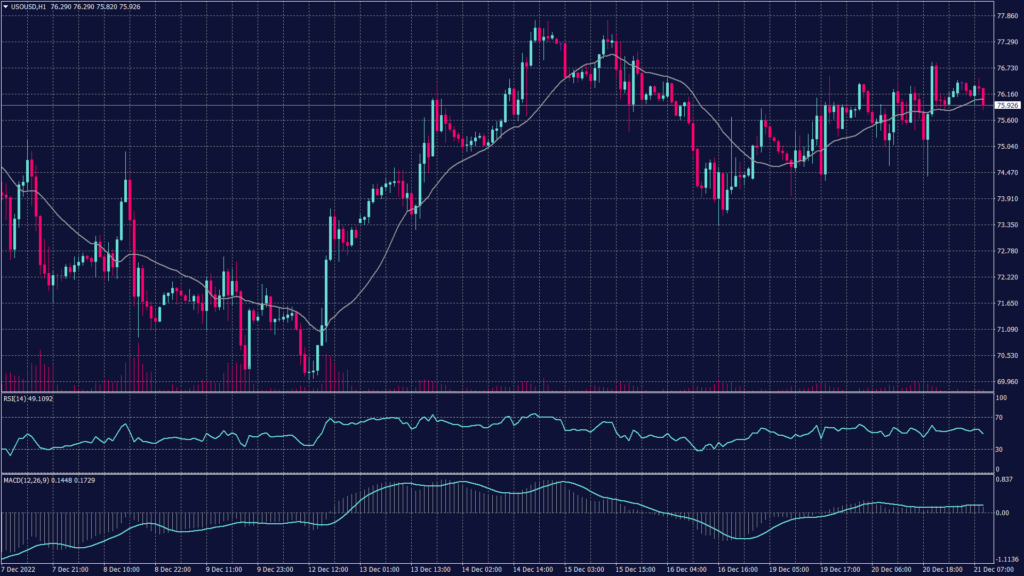Image resolution: width=1024 pixels, height=576 pixels.
Task: Expand the triangle beside USOUSD,H1
Action: point(5,7)
